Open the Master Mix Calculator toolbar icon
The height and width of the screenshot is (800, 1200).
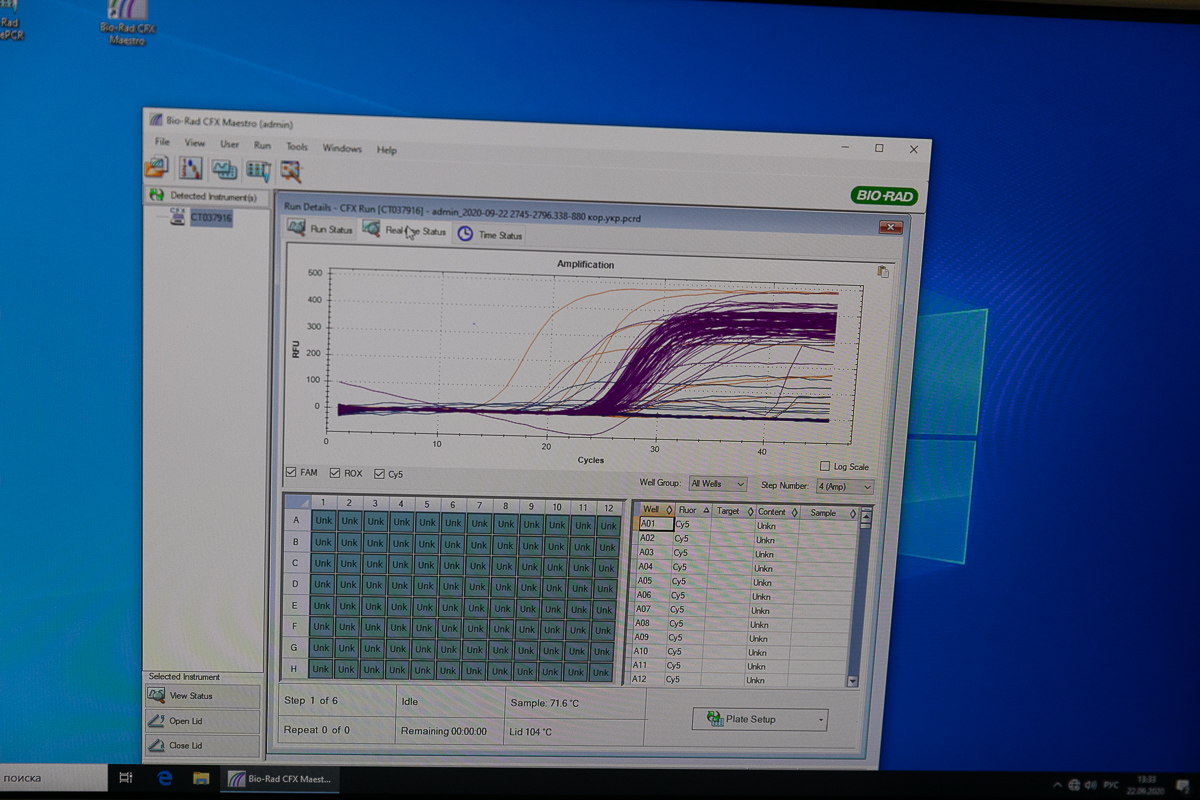[x=258, y=170]
